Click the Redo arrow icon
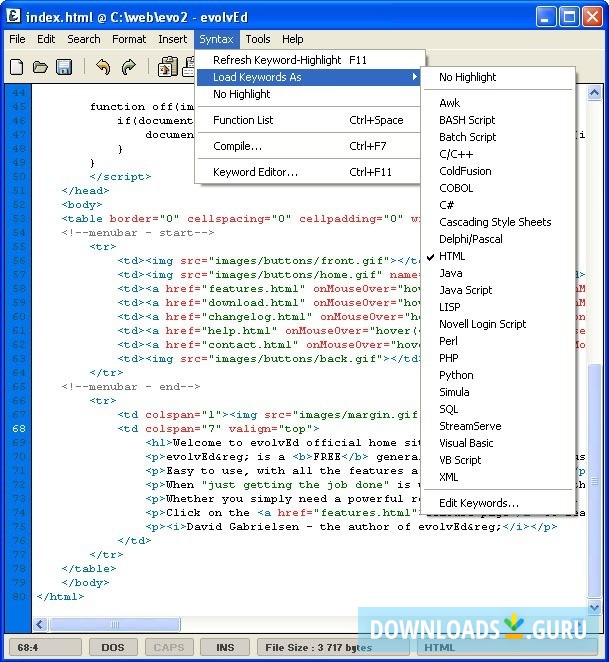This screenshot has height=662, width=609. coord(128,67)
